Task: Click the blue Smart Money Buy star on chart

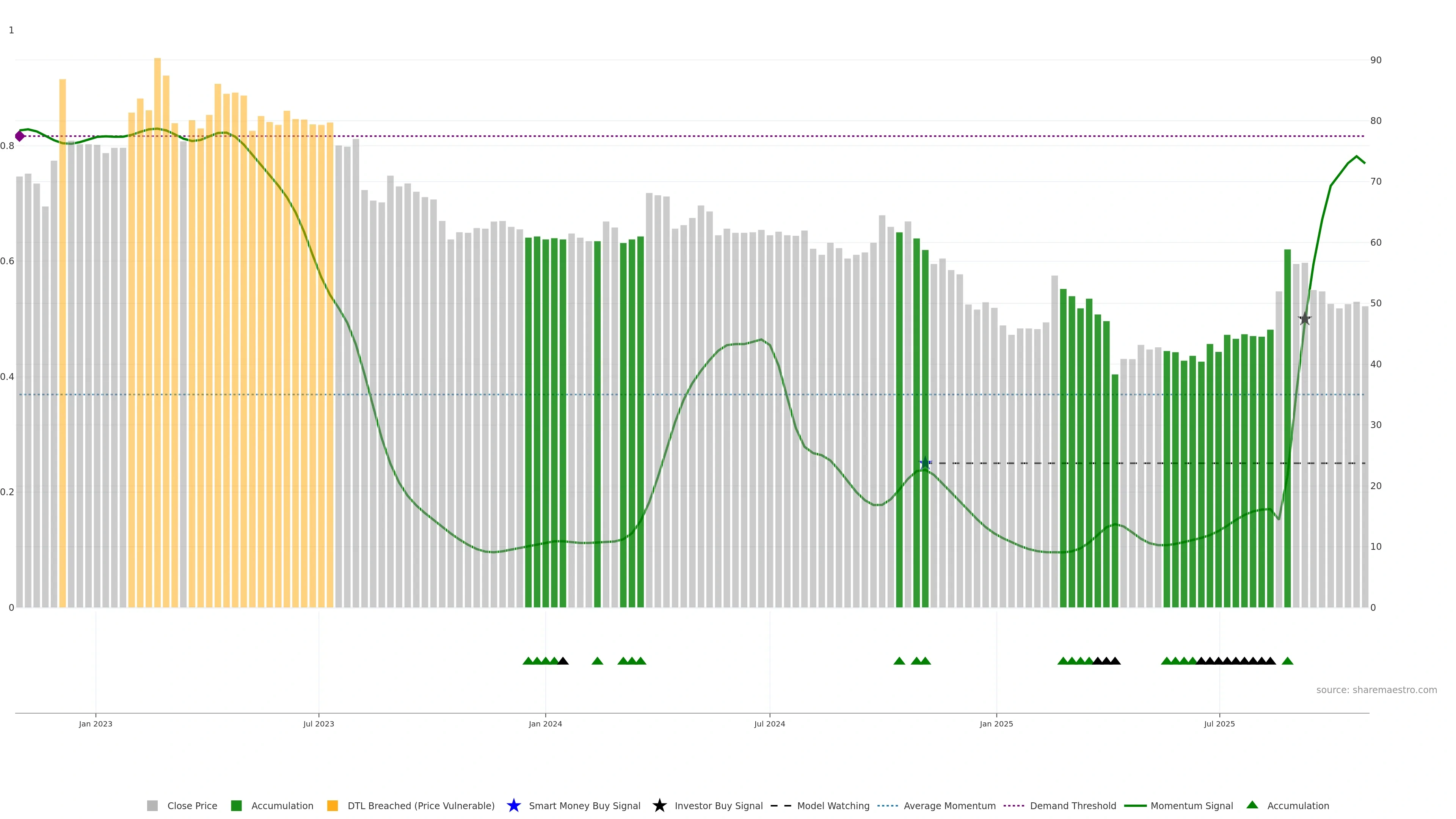Action: pyautogui.click(x=925, y=463)
